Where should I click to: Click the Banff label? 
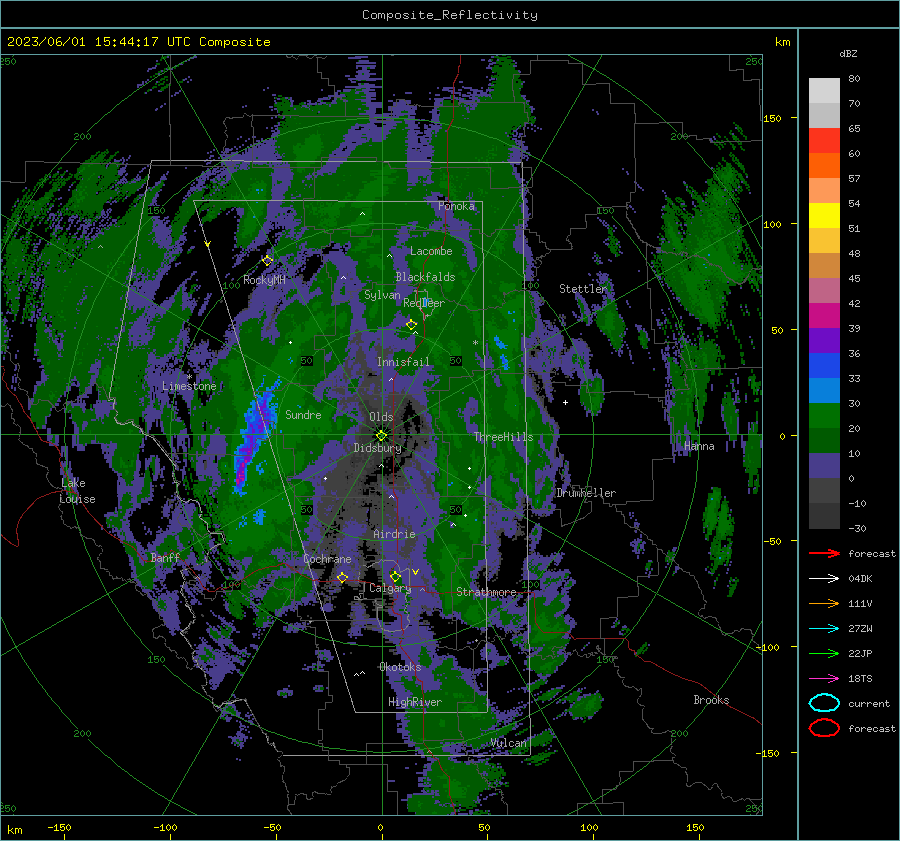(165, 557)
